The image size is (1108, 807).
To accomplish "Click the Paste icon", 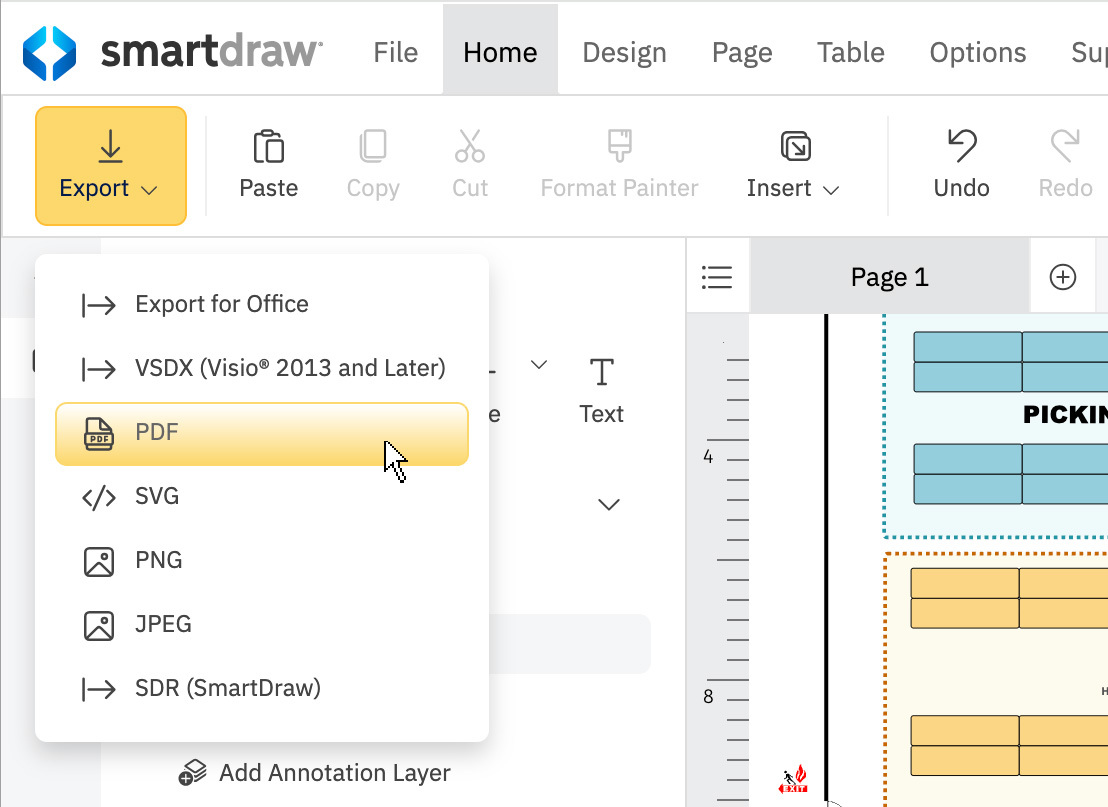I will tap(269, 146).
